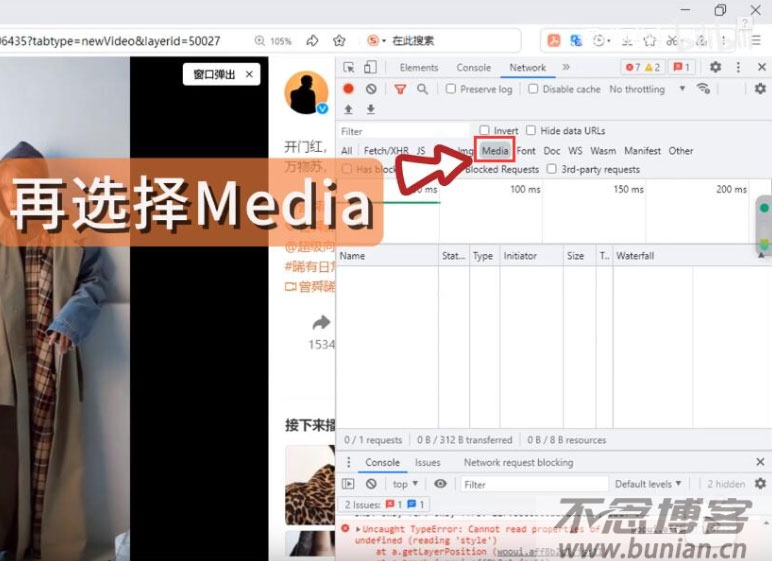Click the PDF extension icon
Image resolution: width=772 pixels, height=561 pixels.
tap(554, 40)
